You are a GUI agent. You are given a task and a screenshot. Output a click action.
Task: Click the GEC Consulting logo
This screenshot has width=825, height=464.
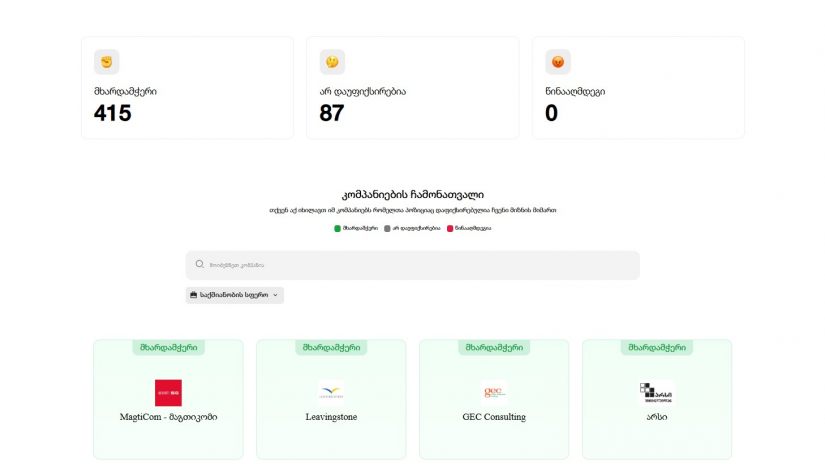[494, 391]
